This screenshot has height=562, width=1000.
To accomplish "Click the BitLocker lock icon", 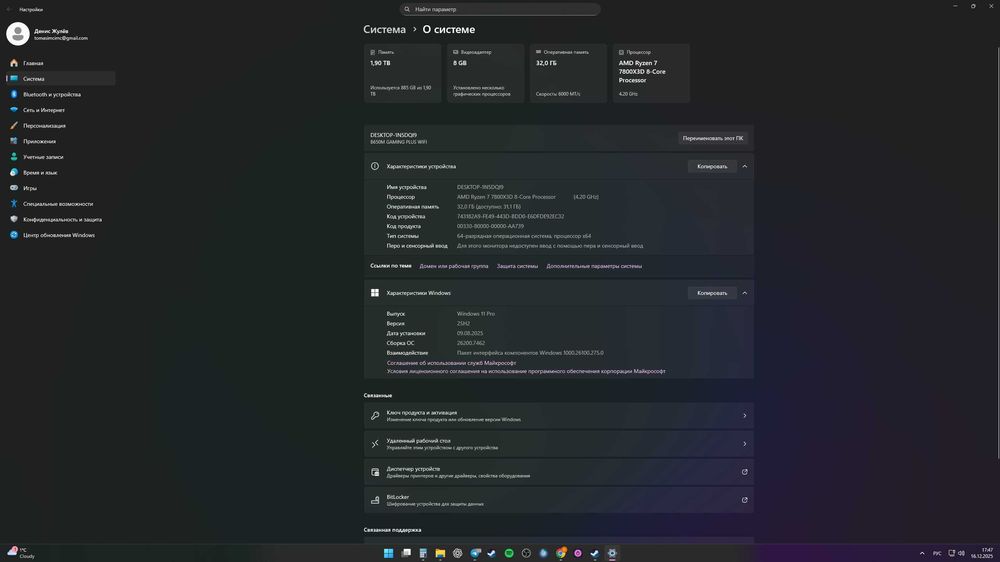I will click(x=375, y=500).
